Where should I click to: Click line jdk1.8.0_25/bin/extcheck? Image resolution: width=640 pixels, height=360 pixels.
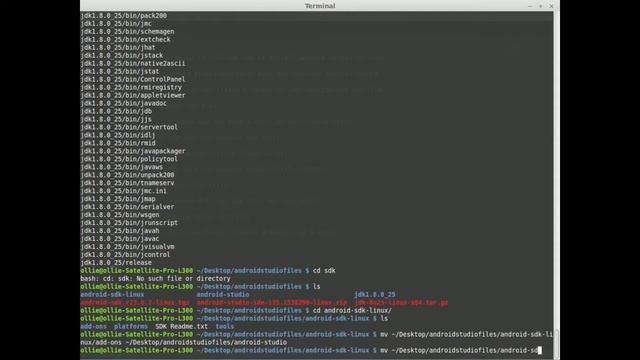tap(125, 40)
